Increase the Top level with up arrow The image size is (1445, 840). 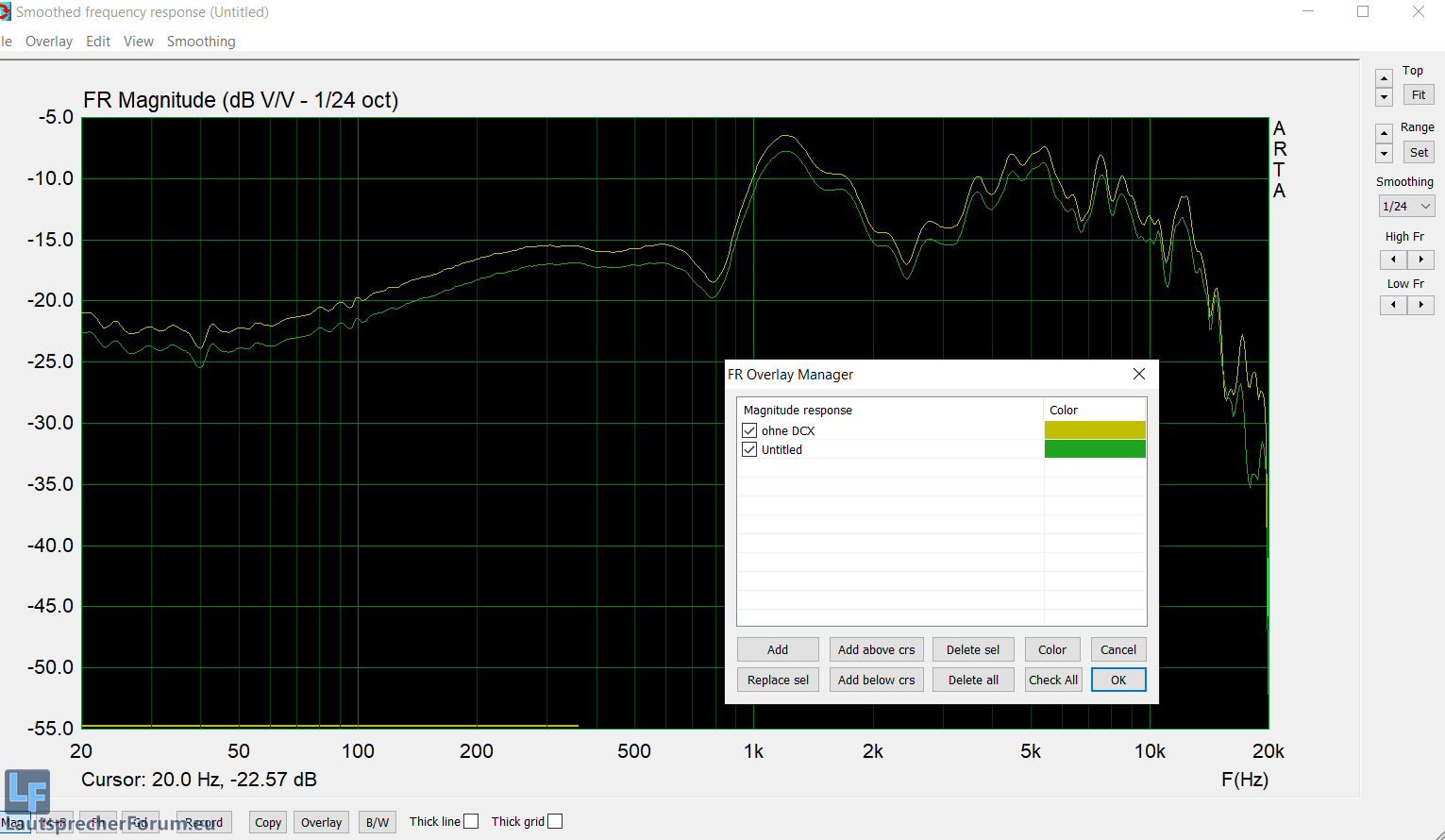click(x=1384, y=78)
